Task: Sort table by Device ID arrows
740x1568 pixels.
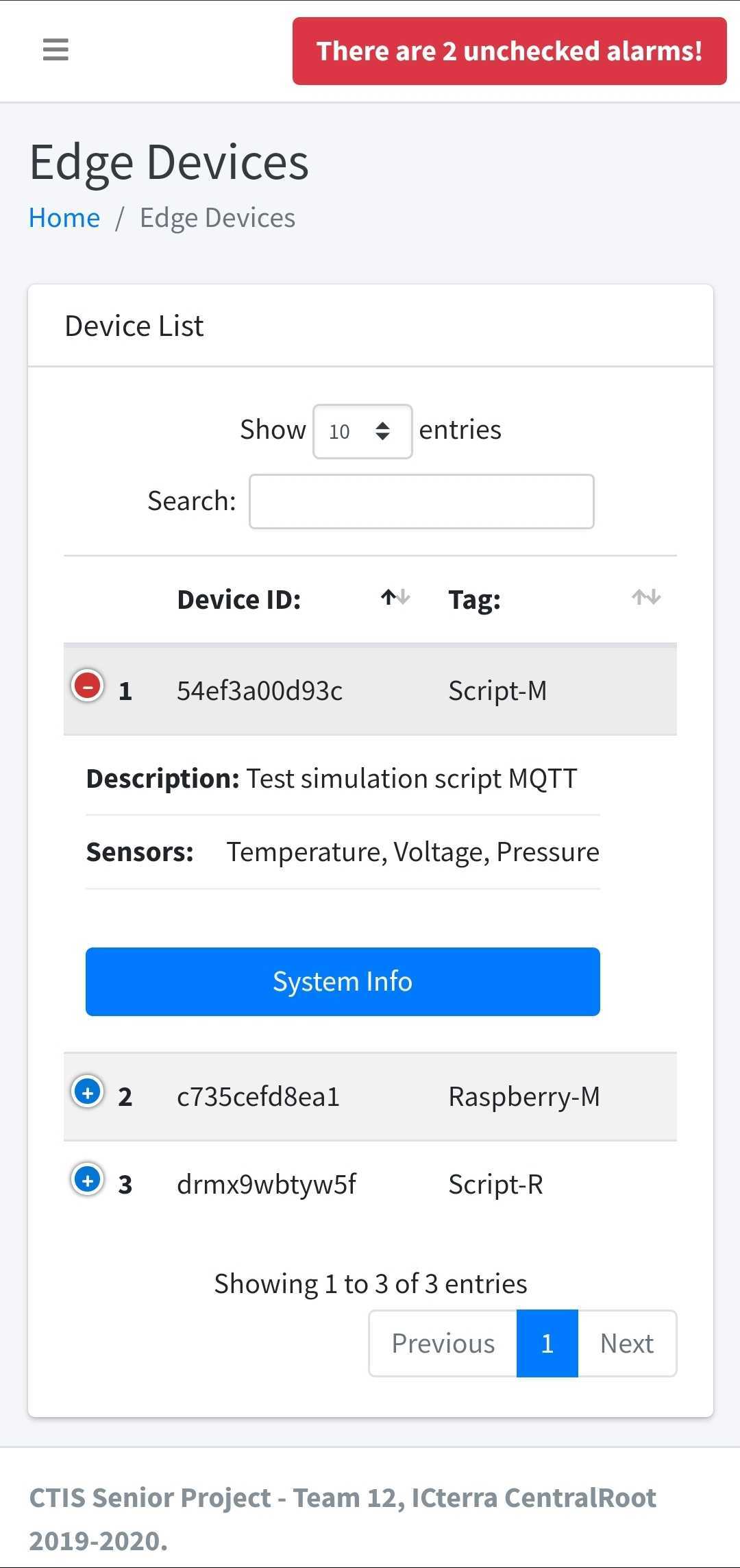Action: point(395,598)
